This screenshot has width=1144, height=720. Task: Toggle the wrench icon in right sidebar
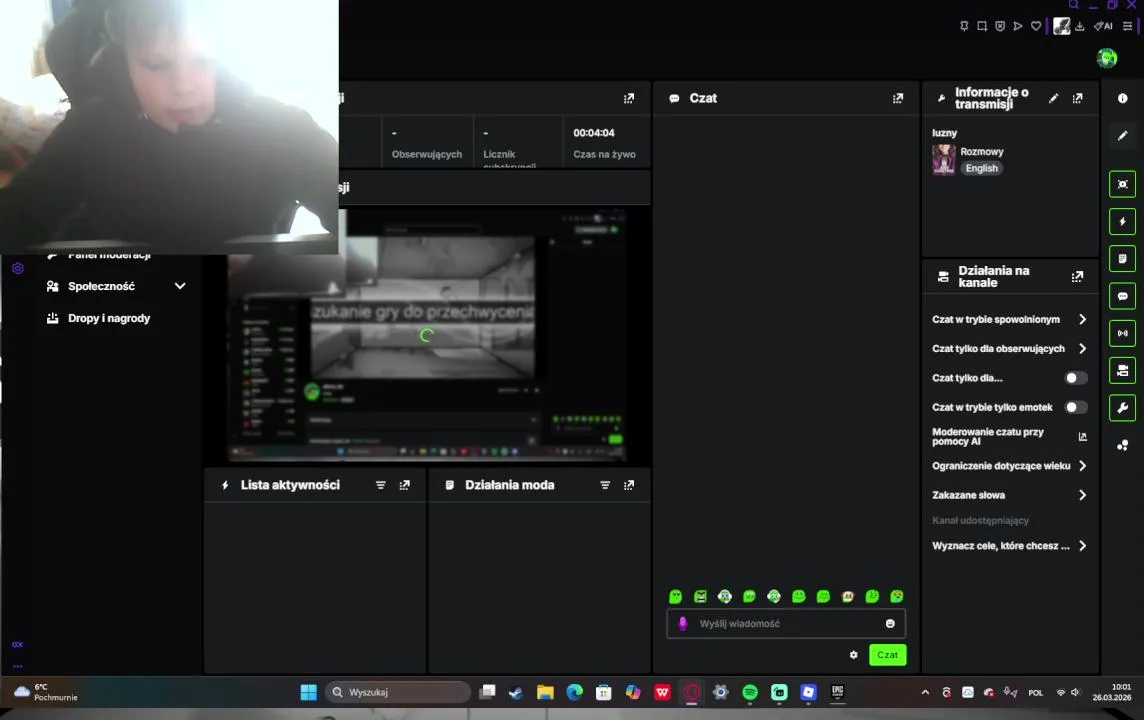click(x=1122, y=408)
